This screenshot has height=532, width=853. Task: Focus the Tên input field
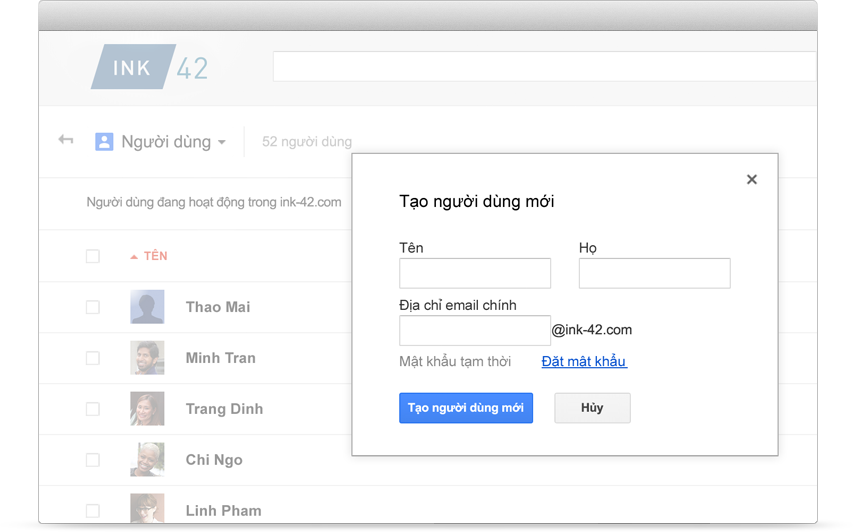[x=475, y=273]
